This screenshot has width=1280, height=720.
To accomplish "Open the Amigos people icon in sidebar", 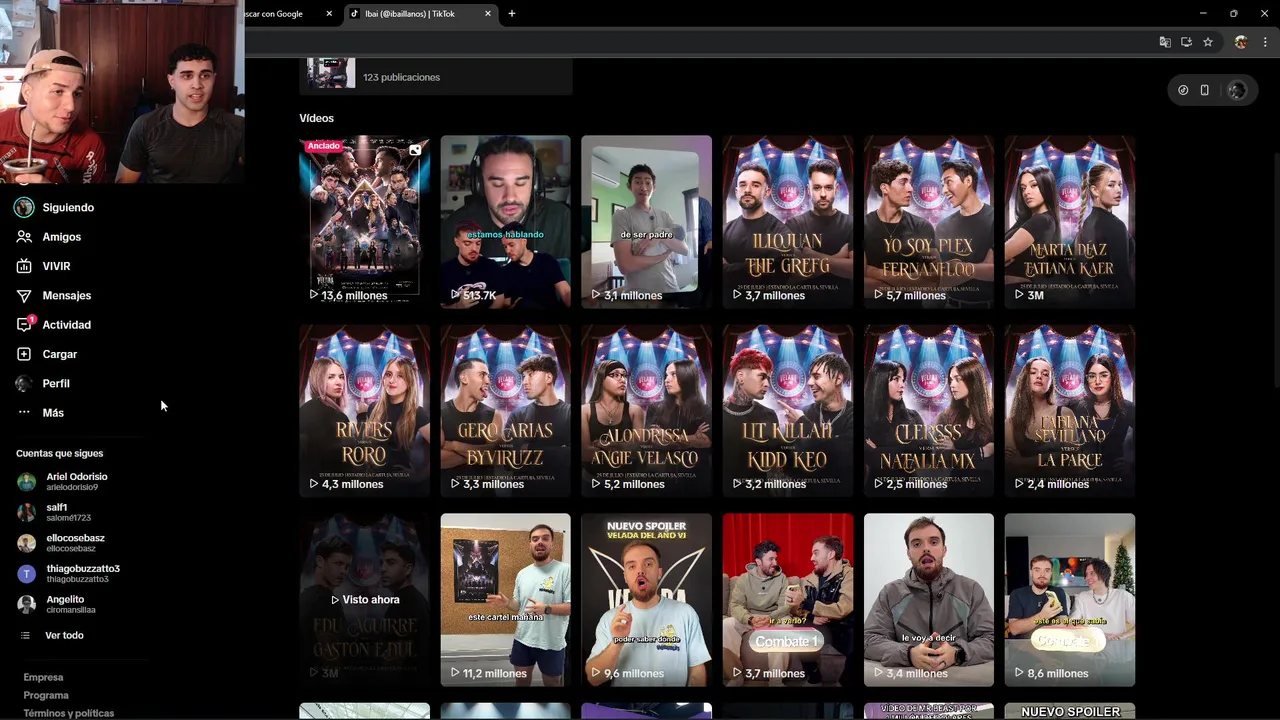I will [24, 237].
